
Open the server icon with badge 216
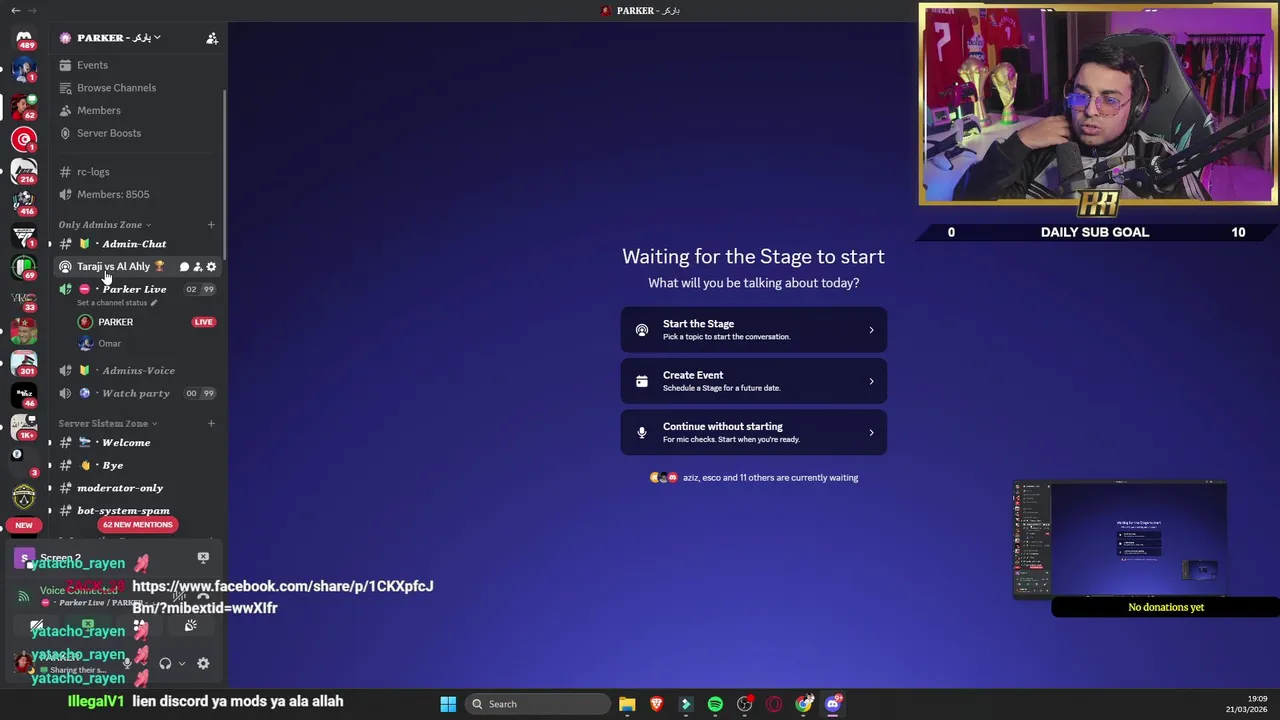[x=24, y=171]
